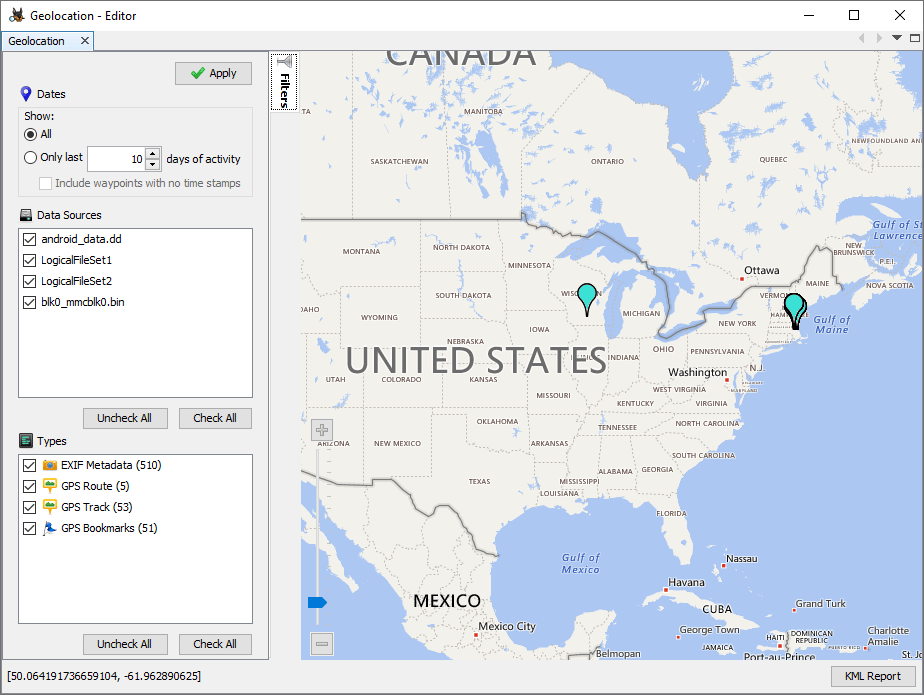Generate a KML Report
Image resolution: width=924 pixels, height=695 pixels.
(871, 676)
